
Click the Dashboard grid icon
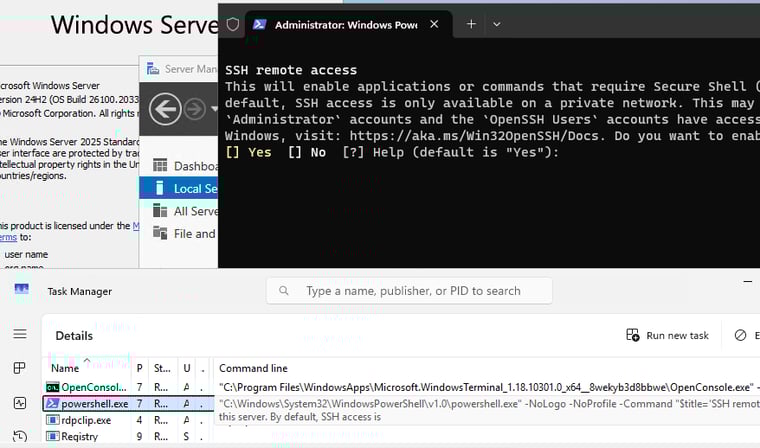click(x=160, y=165)
